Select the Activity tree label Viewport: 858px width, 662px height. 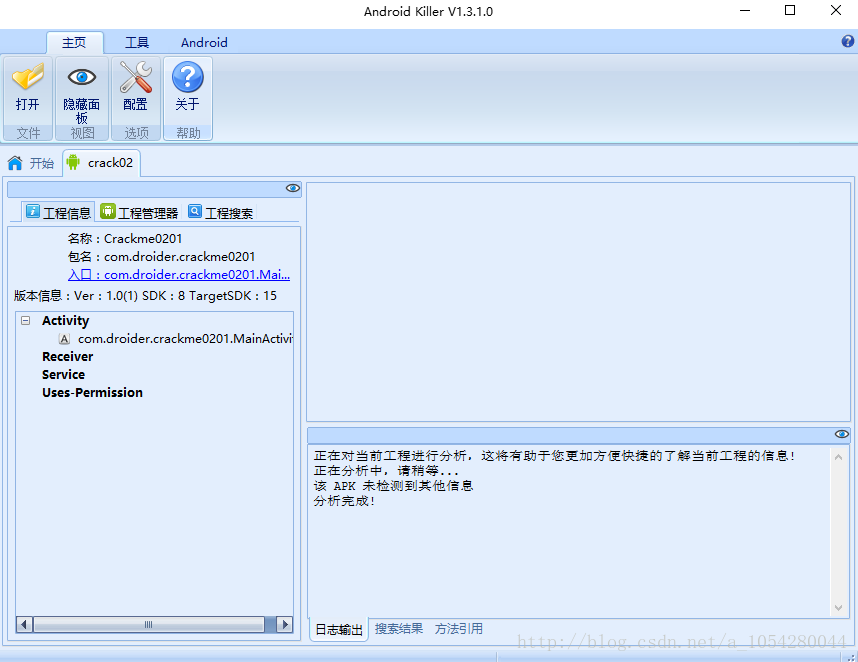click(x=66, y=321)
